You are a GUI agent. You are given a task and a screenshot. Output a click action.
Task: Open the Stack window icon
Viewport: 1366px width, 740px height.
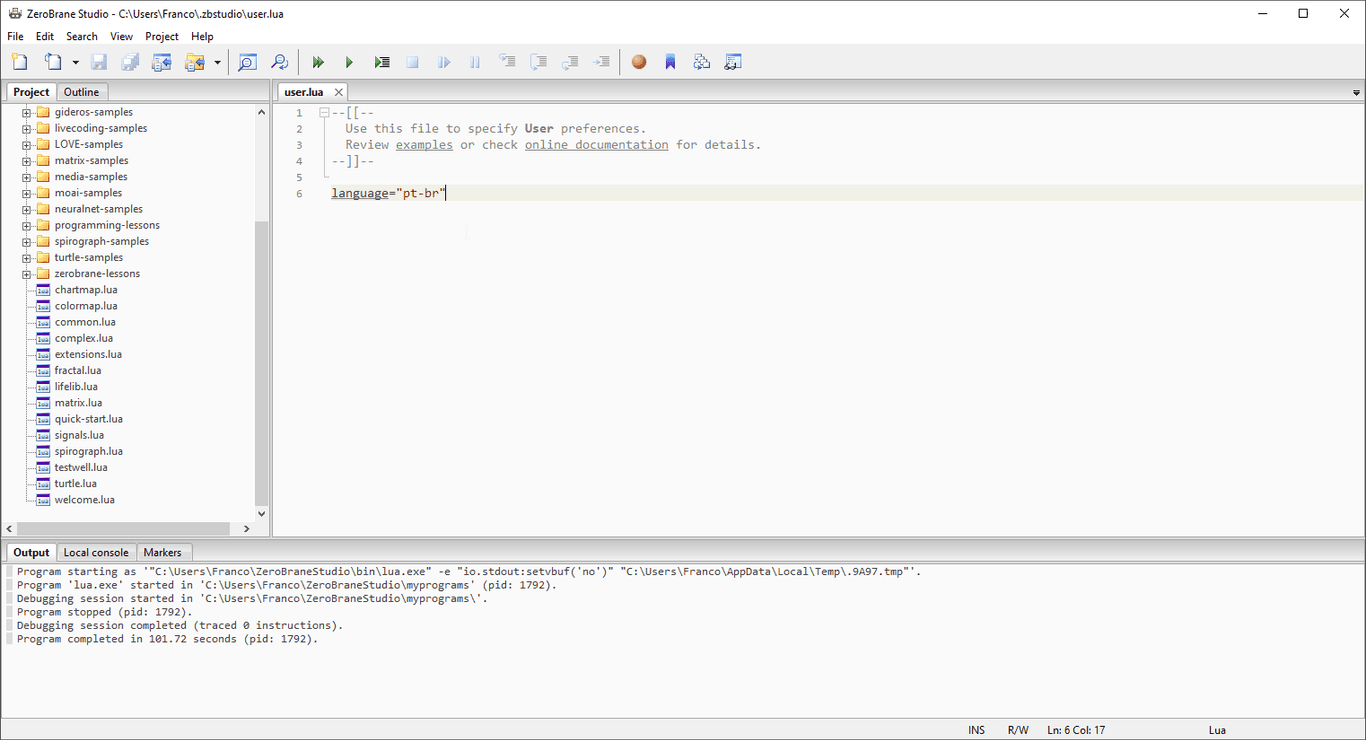tap(701, 61)
